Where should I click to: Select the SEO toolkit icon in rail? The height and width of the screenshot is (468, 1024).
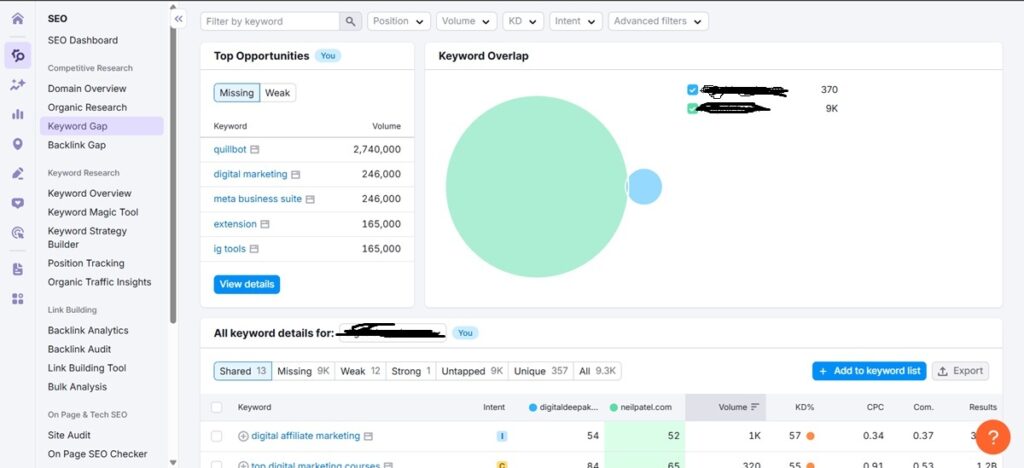pos(18,55)
